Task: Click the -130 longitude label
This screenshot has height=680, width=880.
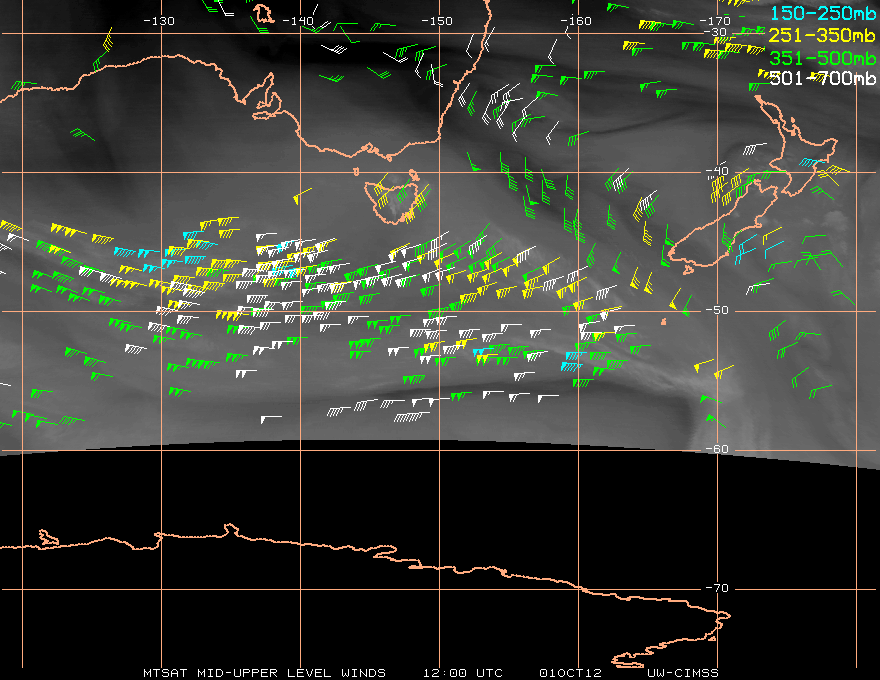Action: pyautogui.click(x=159, y=21)
